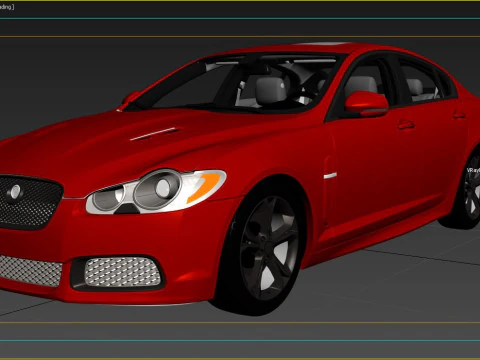Select the round grille badge emblem
The height and width of the screenshot is (360, 480).
(x=15, y=192)
